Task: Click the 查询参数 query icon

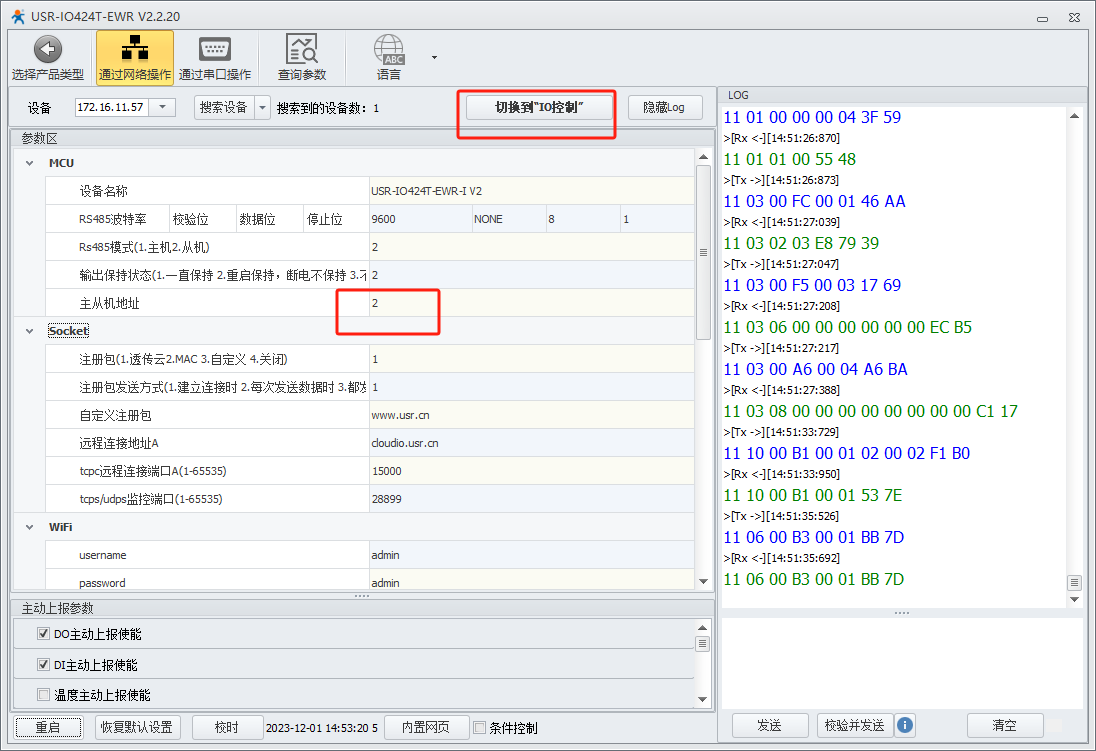Action: (301, 50)
